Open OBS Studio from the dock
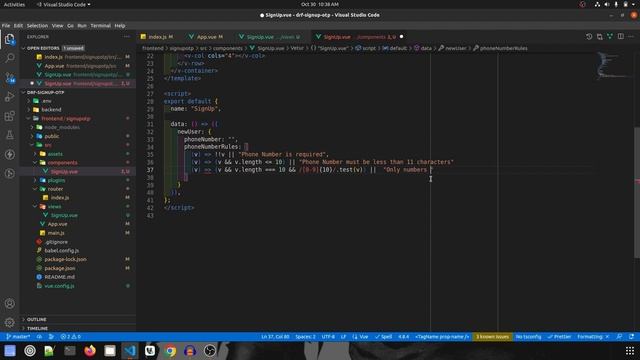 [210, 351]
